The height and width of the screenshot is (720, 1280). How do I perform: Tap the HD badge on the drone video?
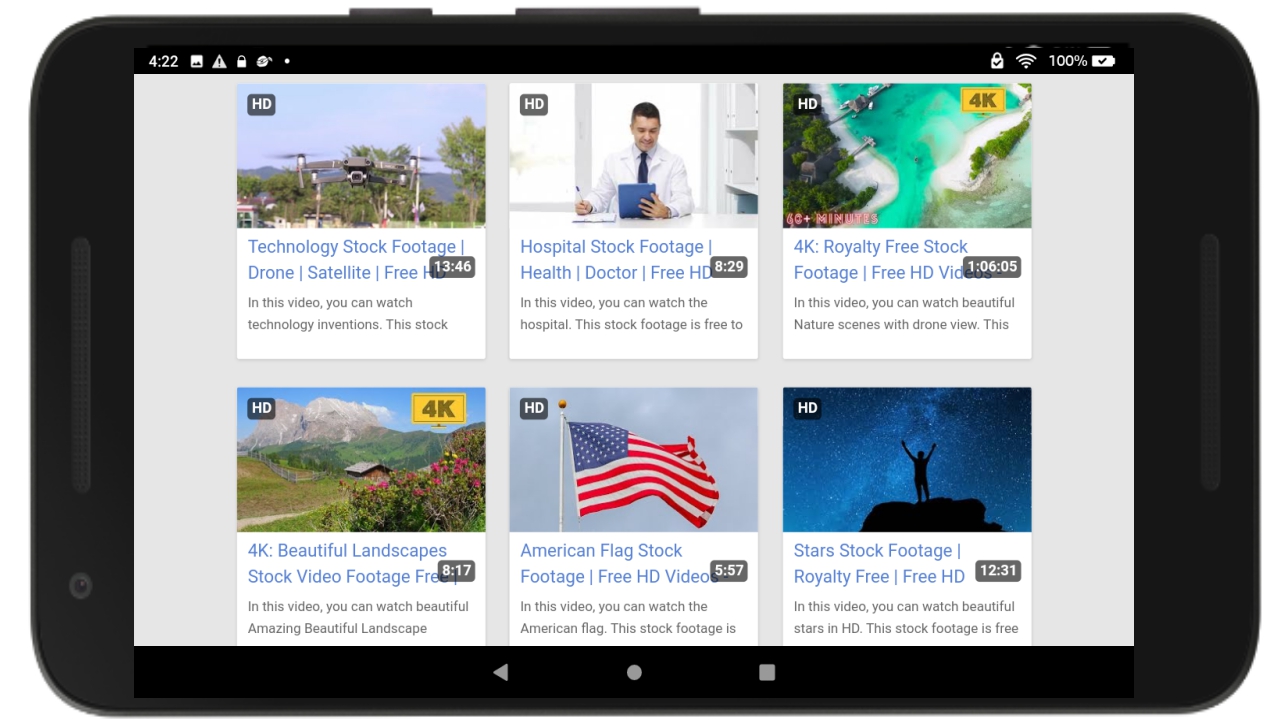click(262, 102)
